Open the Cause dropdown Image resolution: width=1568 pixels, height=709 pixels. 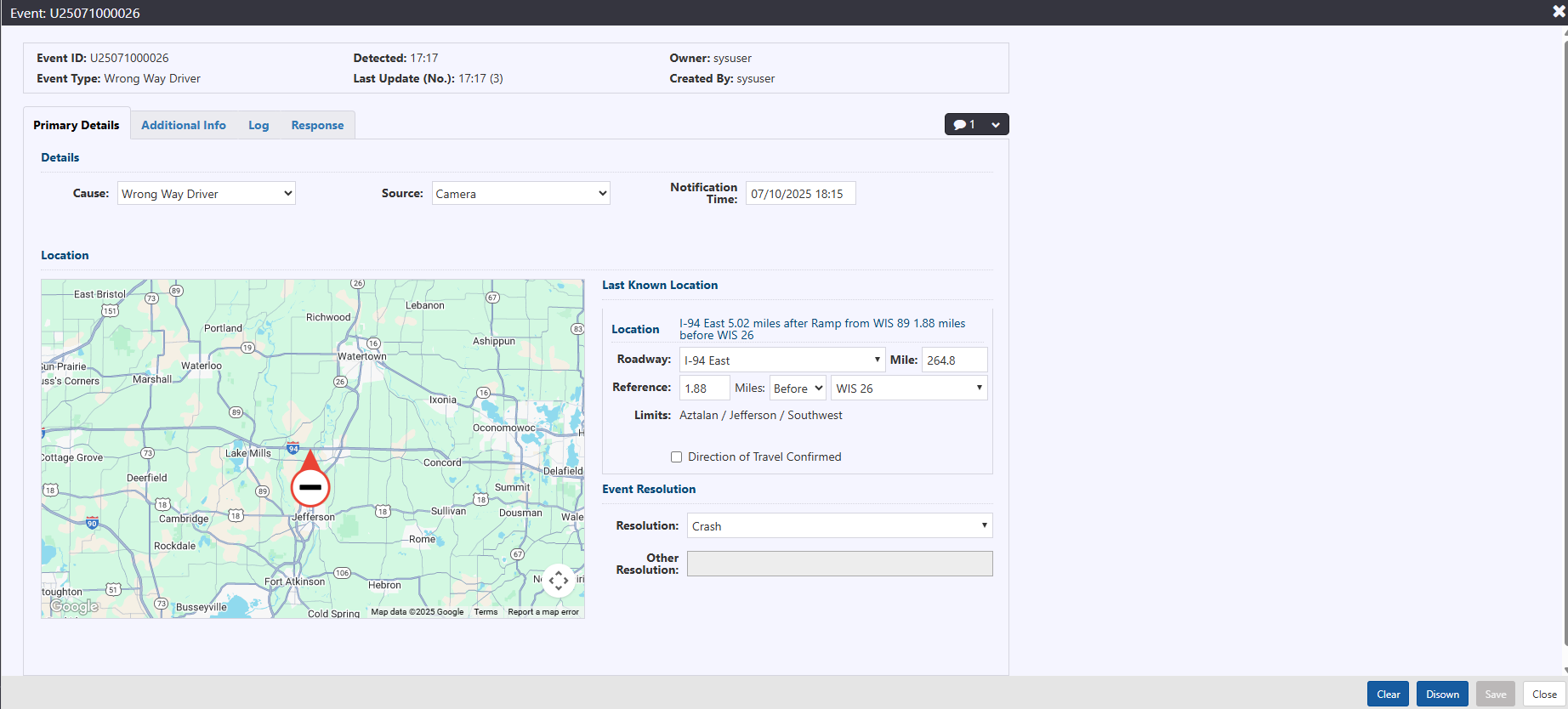click(206, 194)
